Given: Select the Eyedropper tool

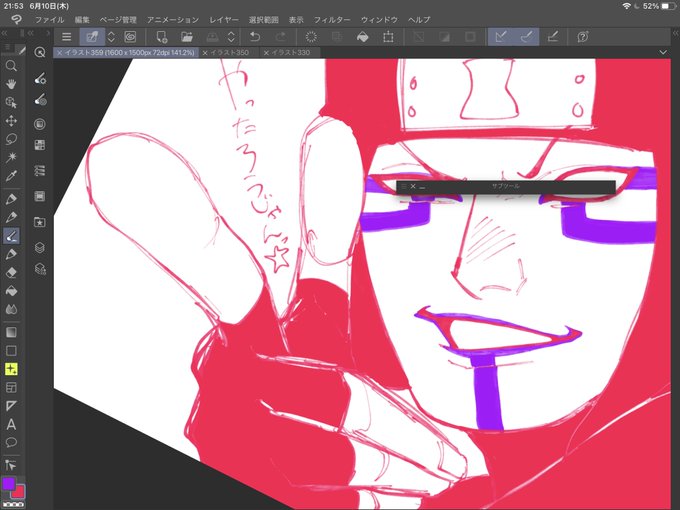Looking at the screenshot, I should click(11, 175).
